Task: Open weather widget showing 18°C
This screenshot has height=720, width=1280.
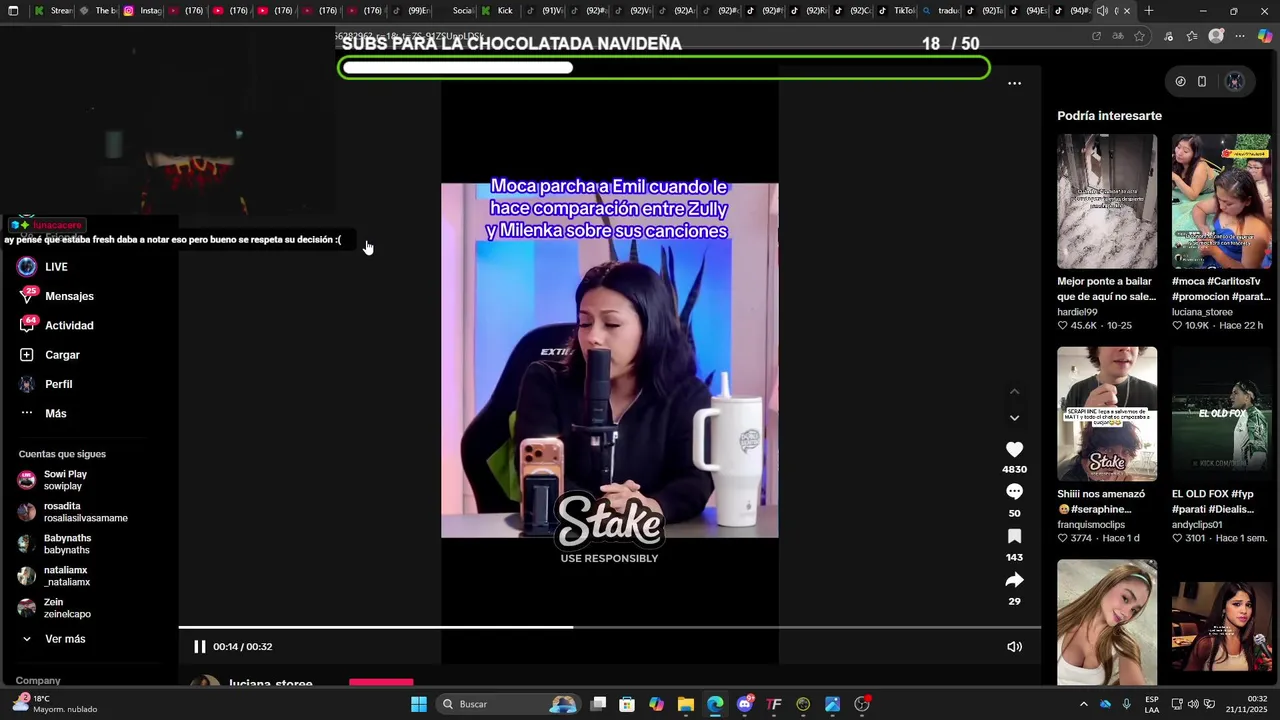Action: 55,704
